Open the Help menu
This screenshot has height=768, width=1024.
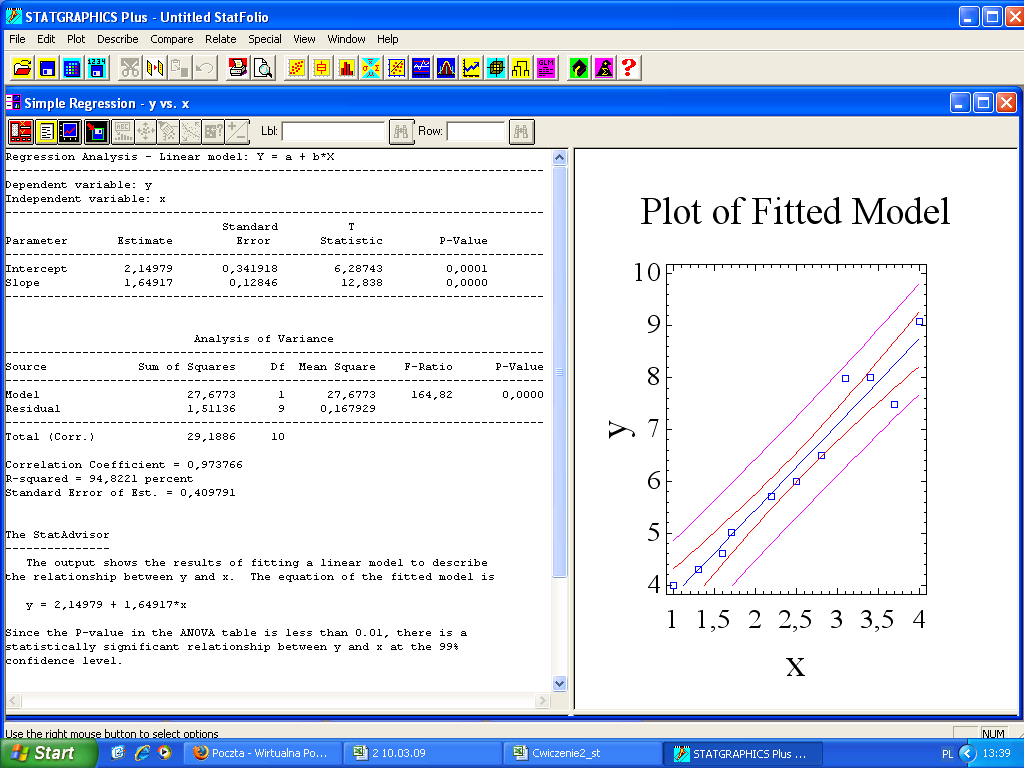[x=387, y=39]
